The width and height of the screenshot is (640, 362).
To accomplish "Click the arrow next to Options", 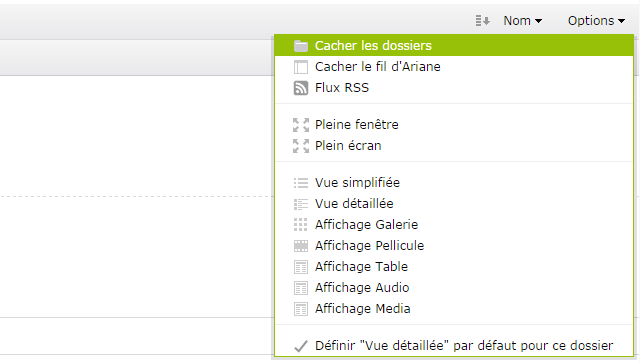I will click(x=621, y=21).
